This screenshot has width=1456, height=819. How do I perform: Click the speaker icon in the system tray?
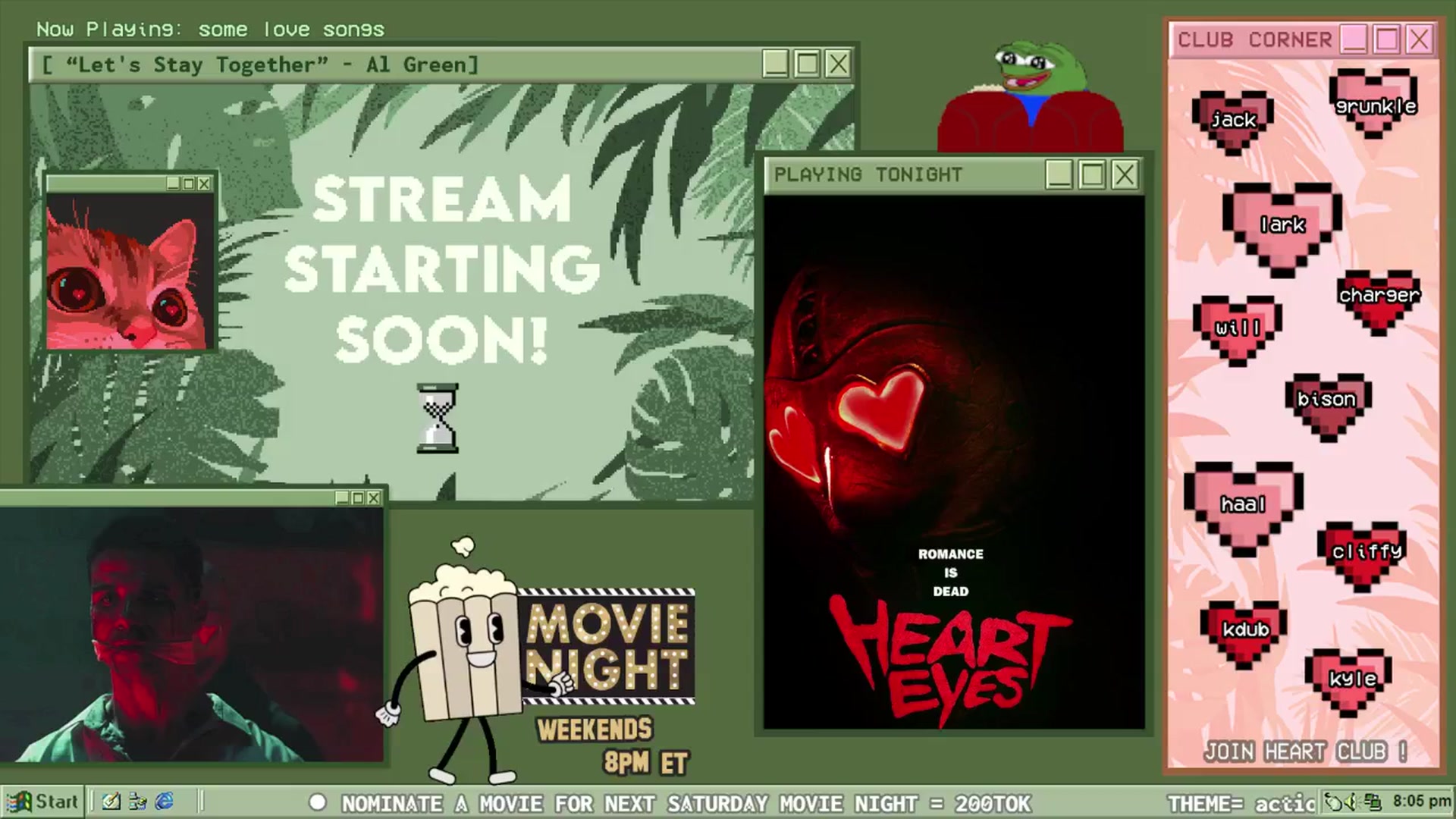[x=1352, y=802]
